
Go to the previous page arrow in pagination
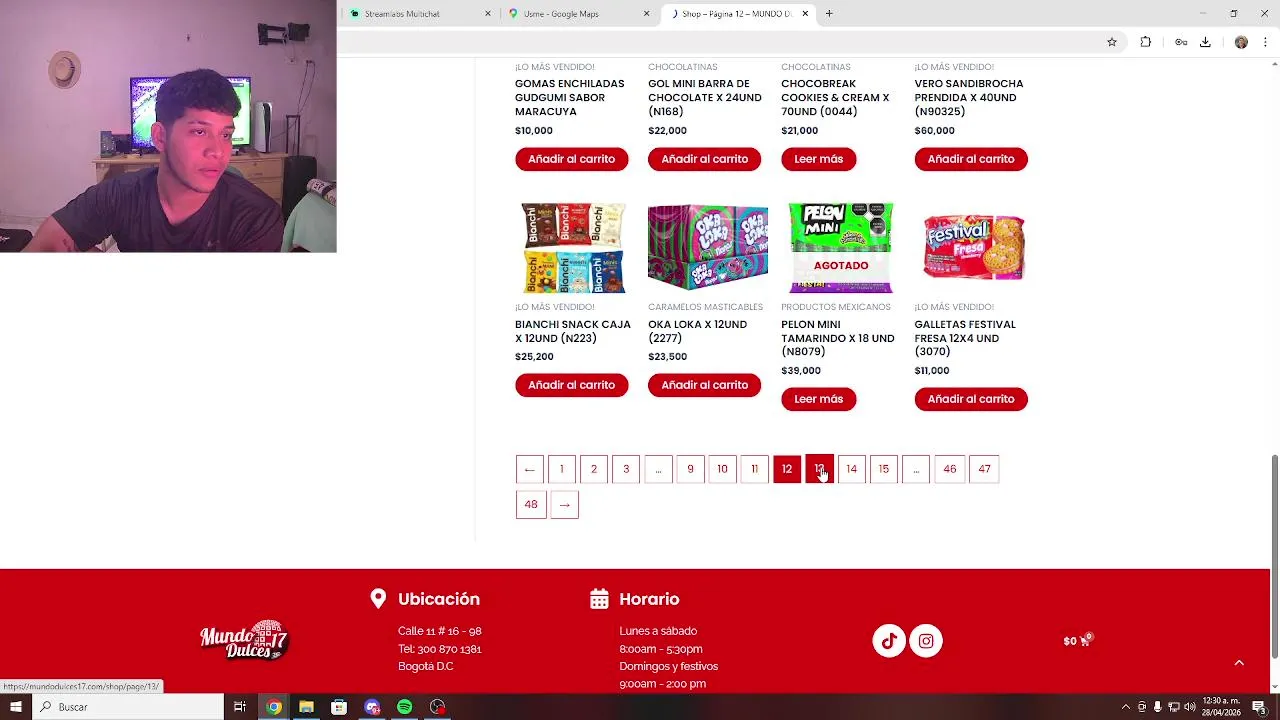pos(530,469)
